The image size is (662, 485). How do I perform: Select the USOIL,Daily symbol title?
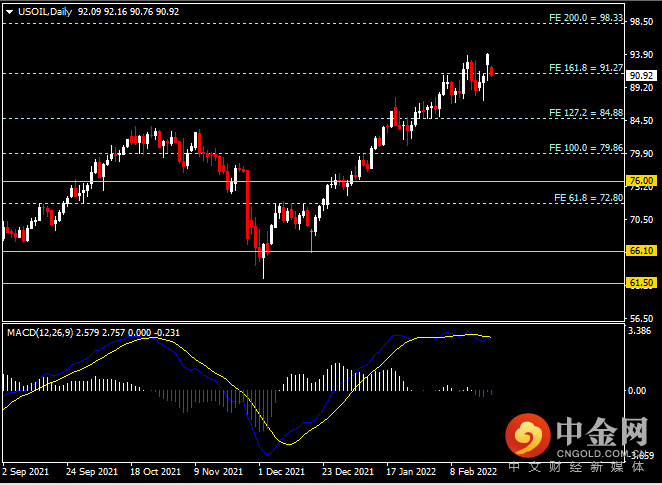tap(45, 12)
